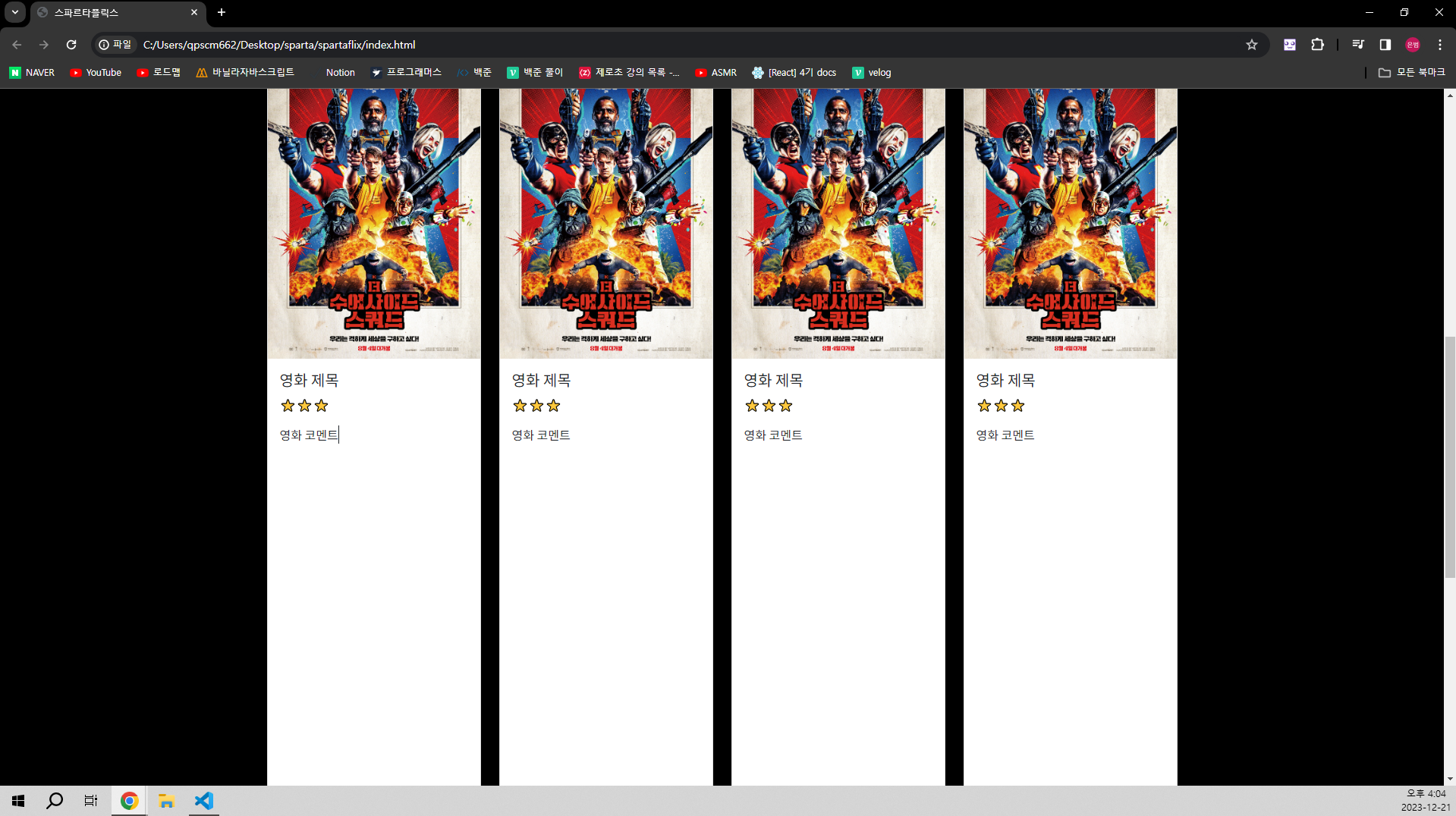
Task: Click 영화 제목 title in fourth card
Action: point(1005,381)
